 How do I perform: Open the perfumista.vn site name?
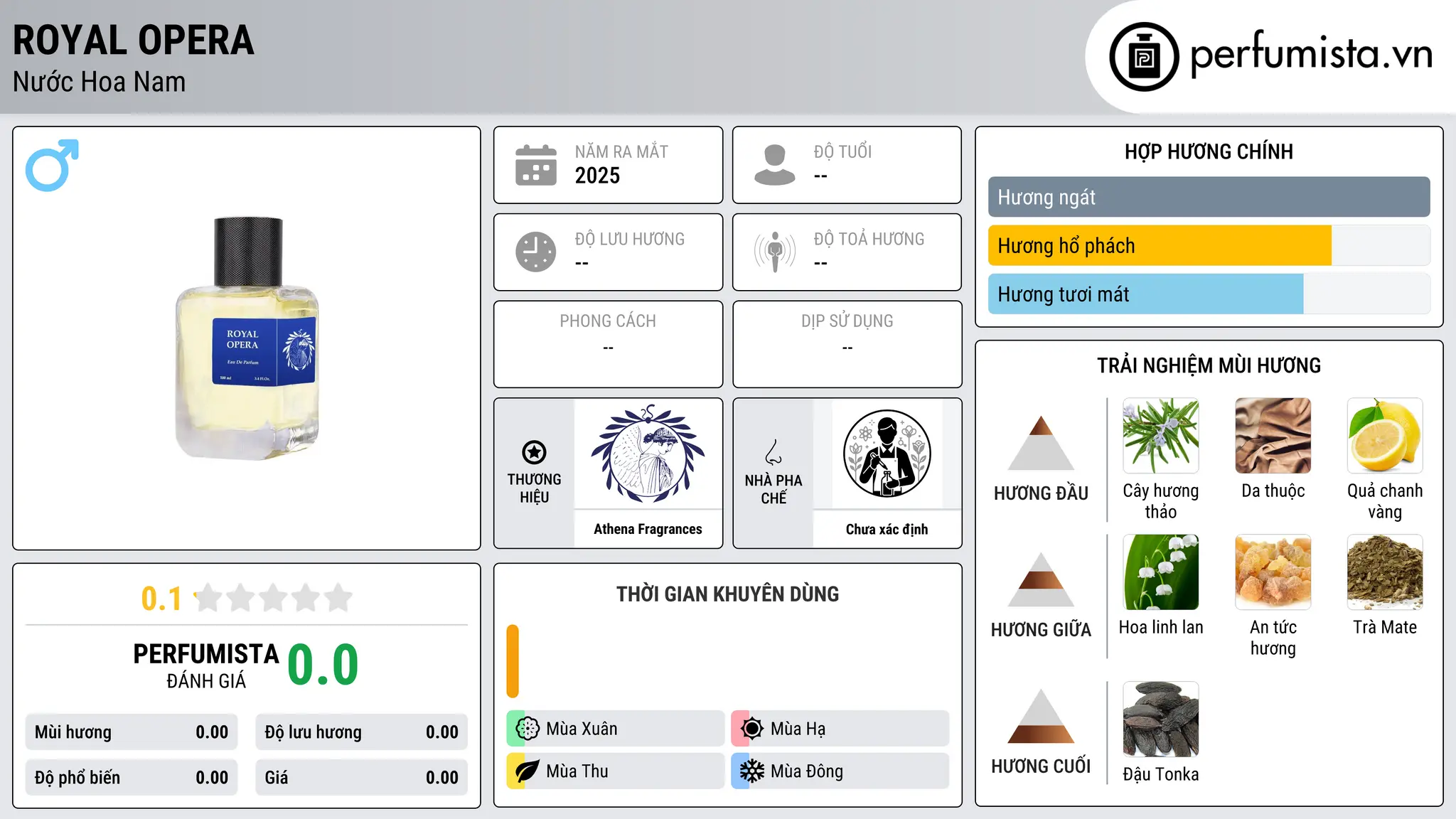(1312, 55)
